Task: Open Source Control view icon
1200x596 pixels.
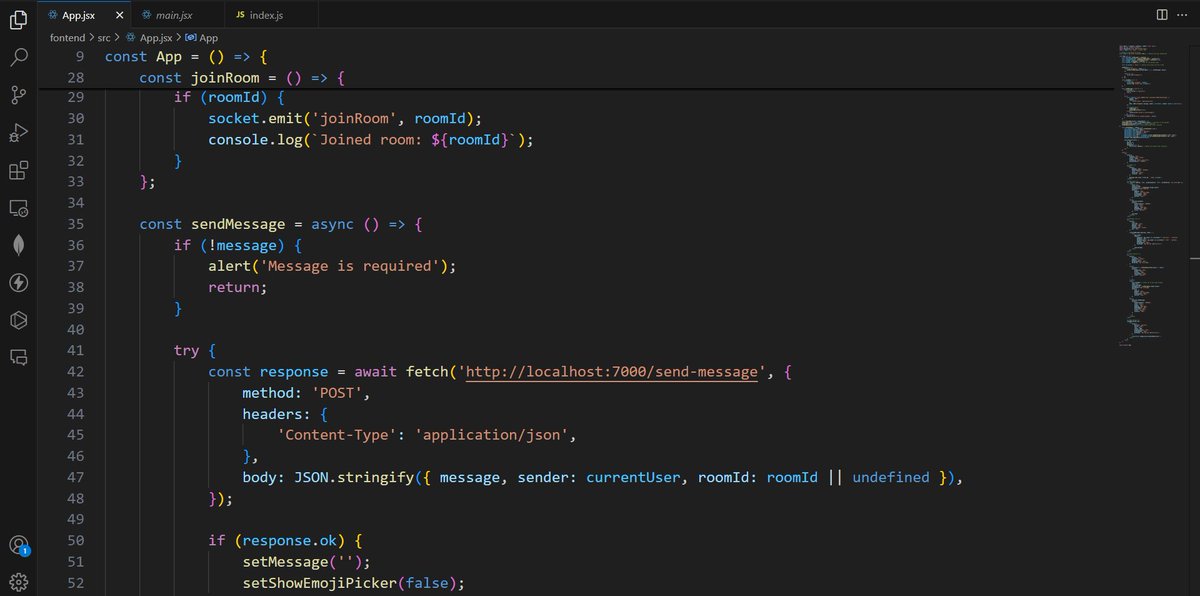Action: (18, 95)
